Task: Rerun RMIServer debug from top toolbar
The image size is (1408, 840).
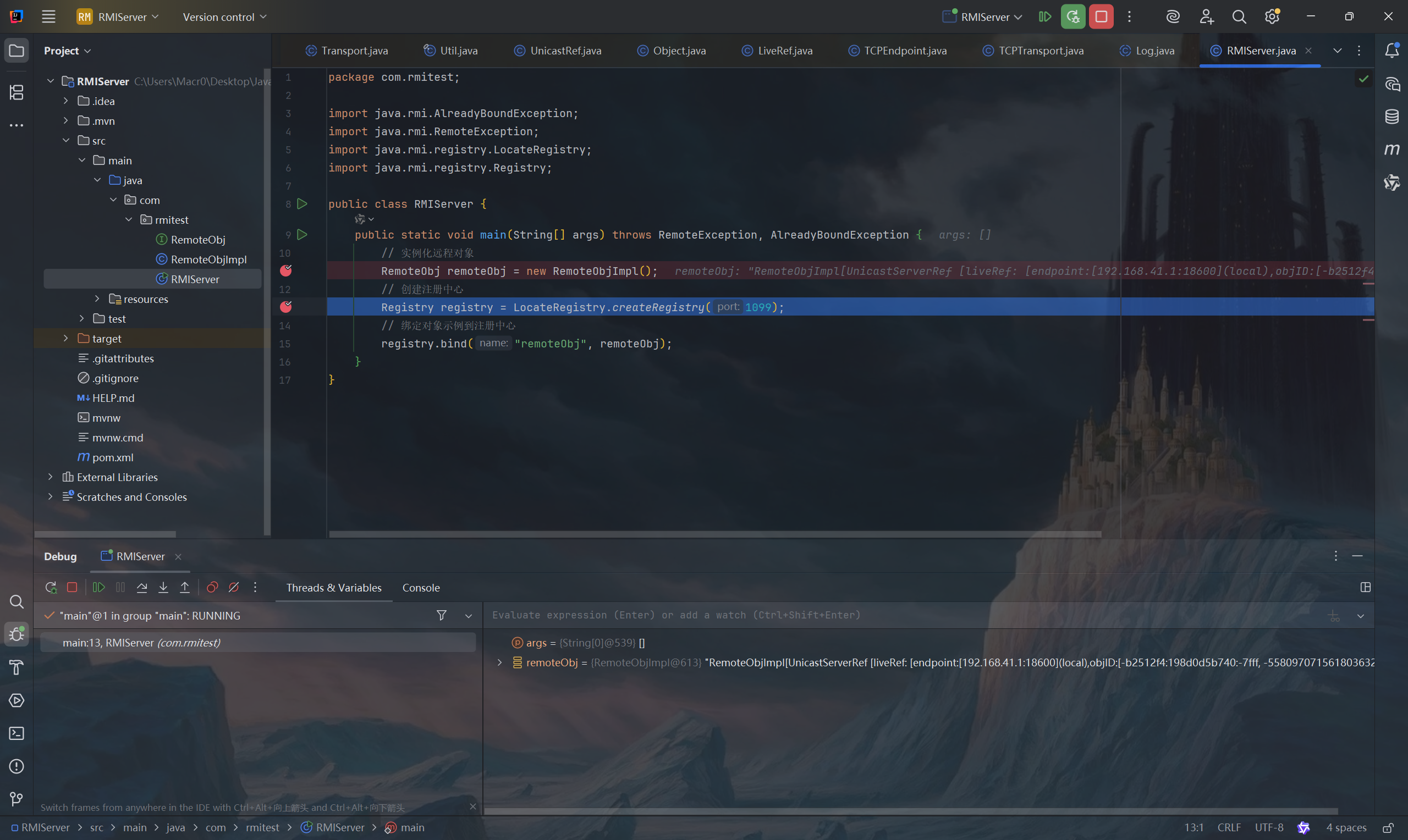Action: (1072, 16)
